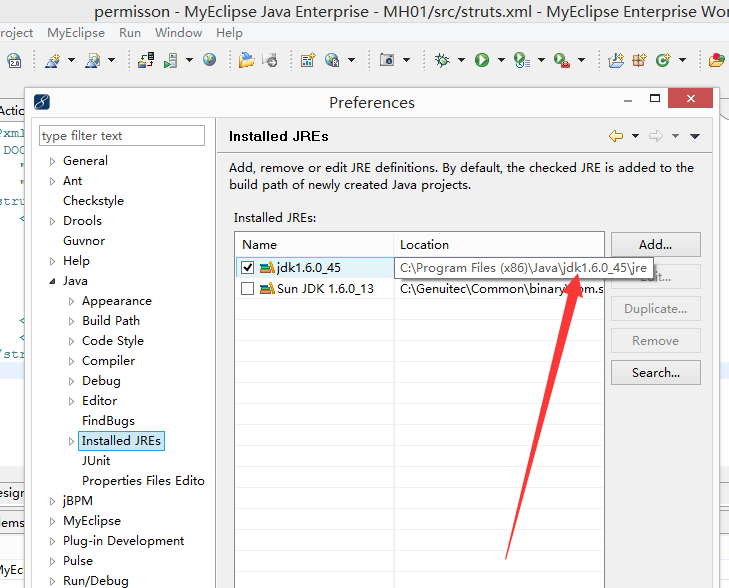This screenshot has height=588, width=729.
Task: Click the Search... button
Action: point(655,372)
